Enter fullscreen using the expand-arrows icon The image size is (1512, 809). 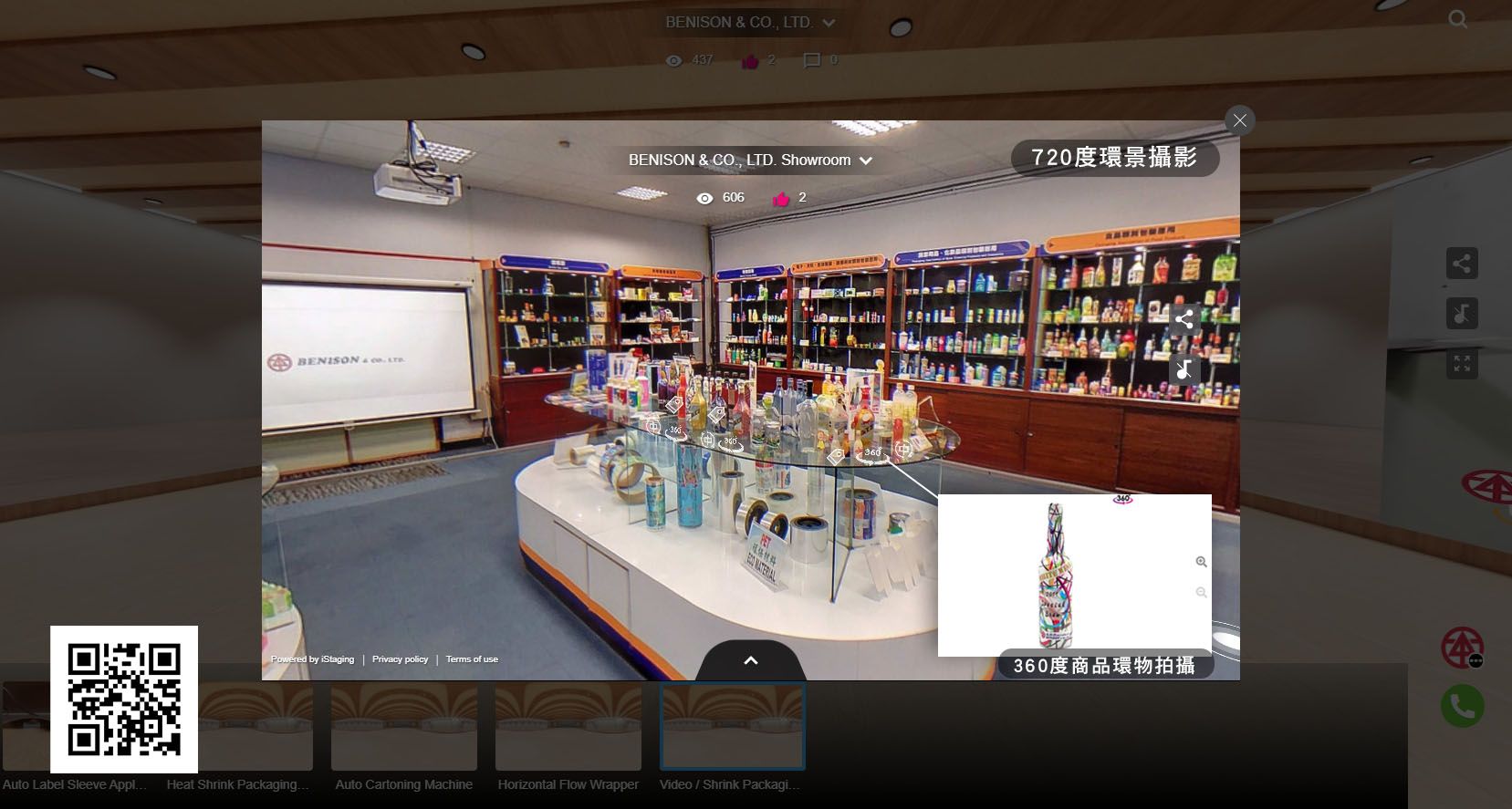(1462, 364)
